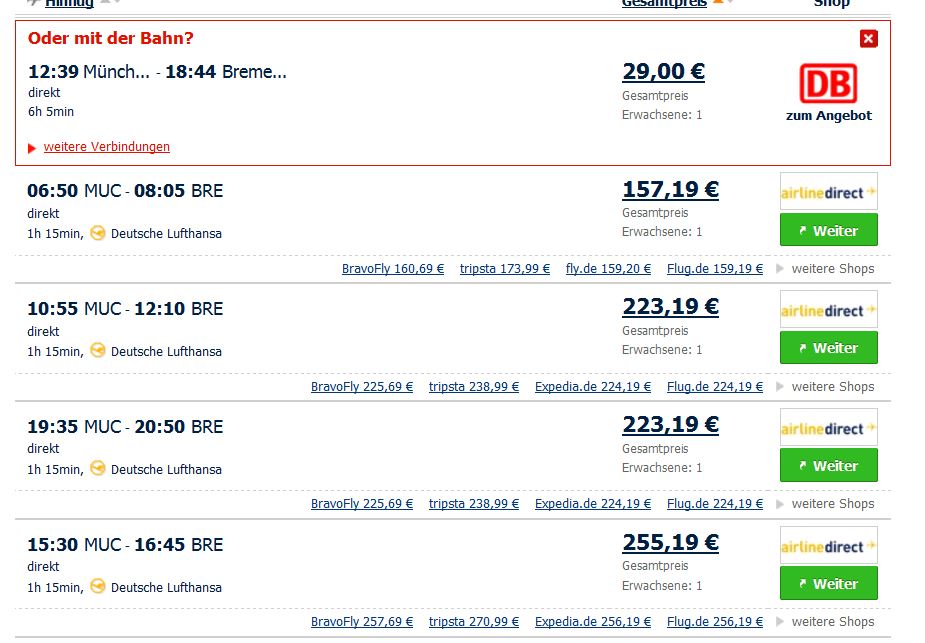Click Lufthansa crane icon on 06:50 flight
The height and width of the screenshot is (643, 925).
pos(98,233)
